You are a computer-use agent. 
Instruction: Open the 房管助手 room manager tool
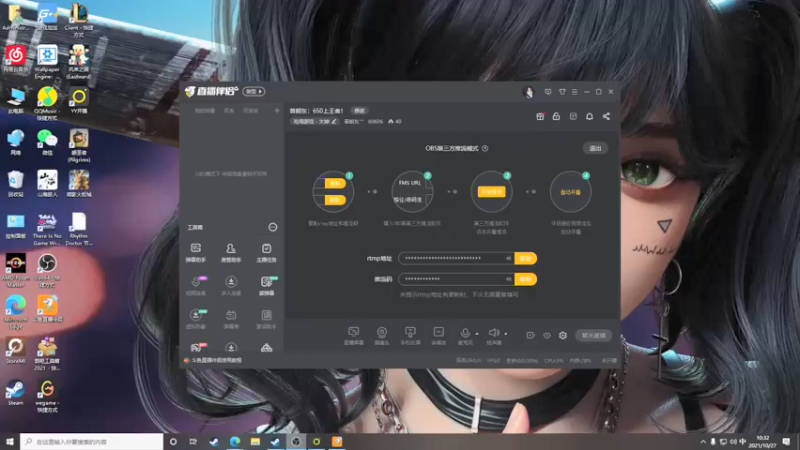231,252
